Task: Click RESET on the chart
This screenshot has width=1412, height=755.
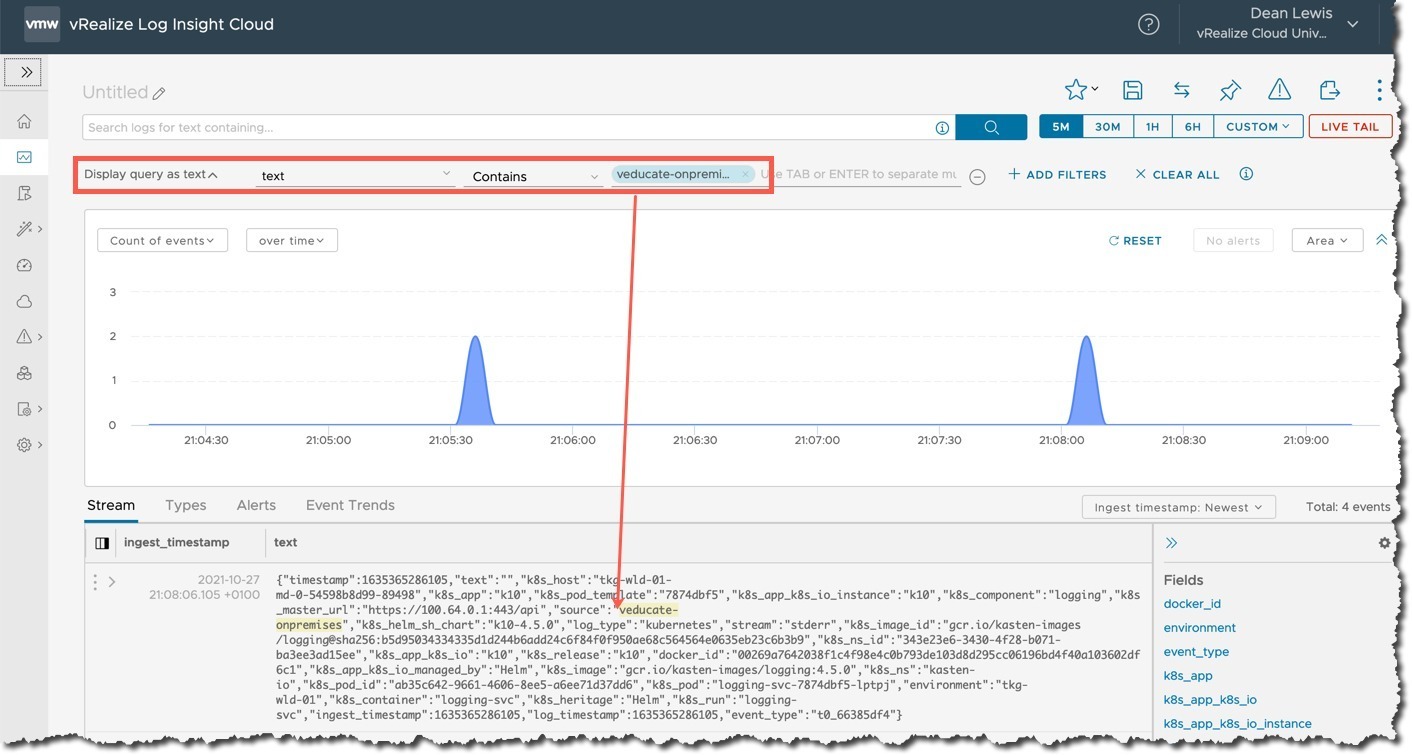Action: click(x=1135, y=240)
